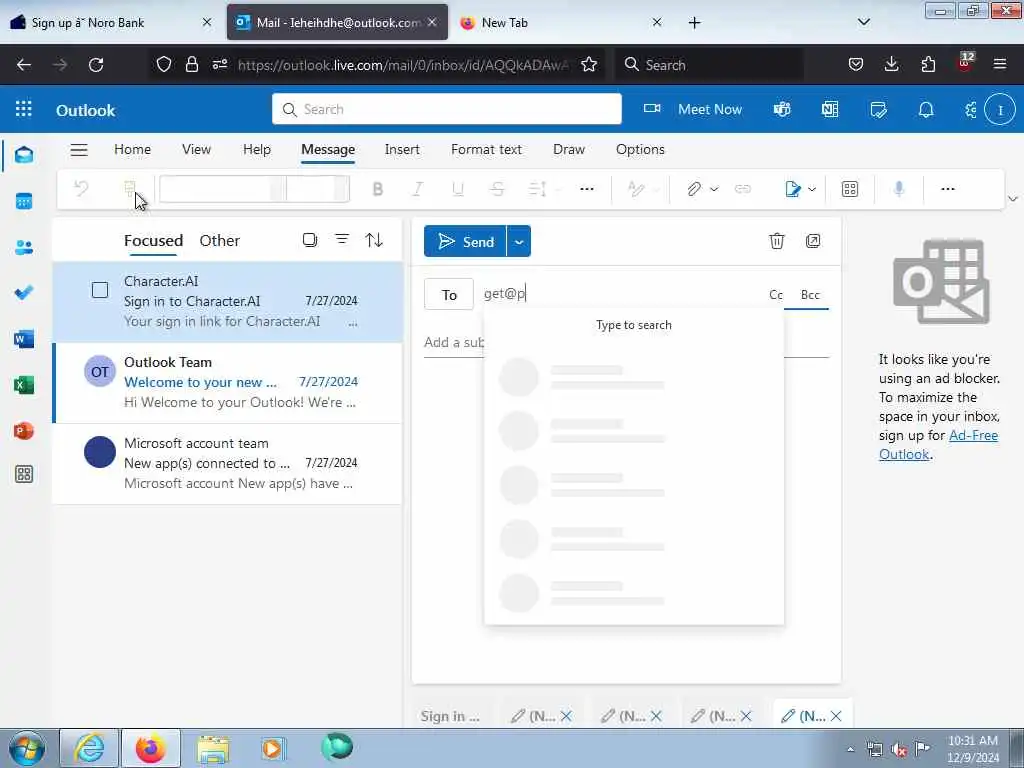Open the Draw ribbon tab

point(569,150)
